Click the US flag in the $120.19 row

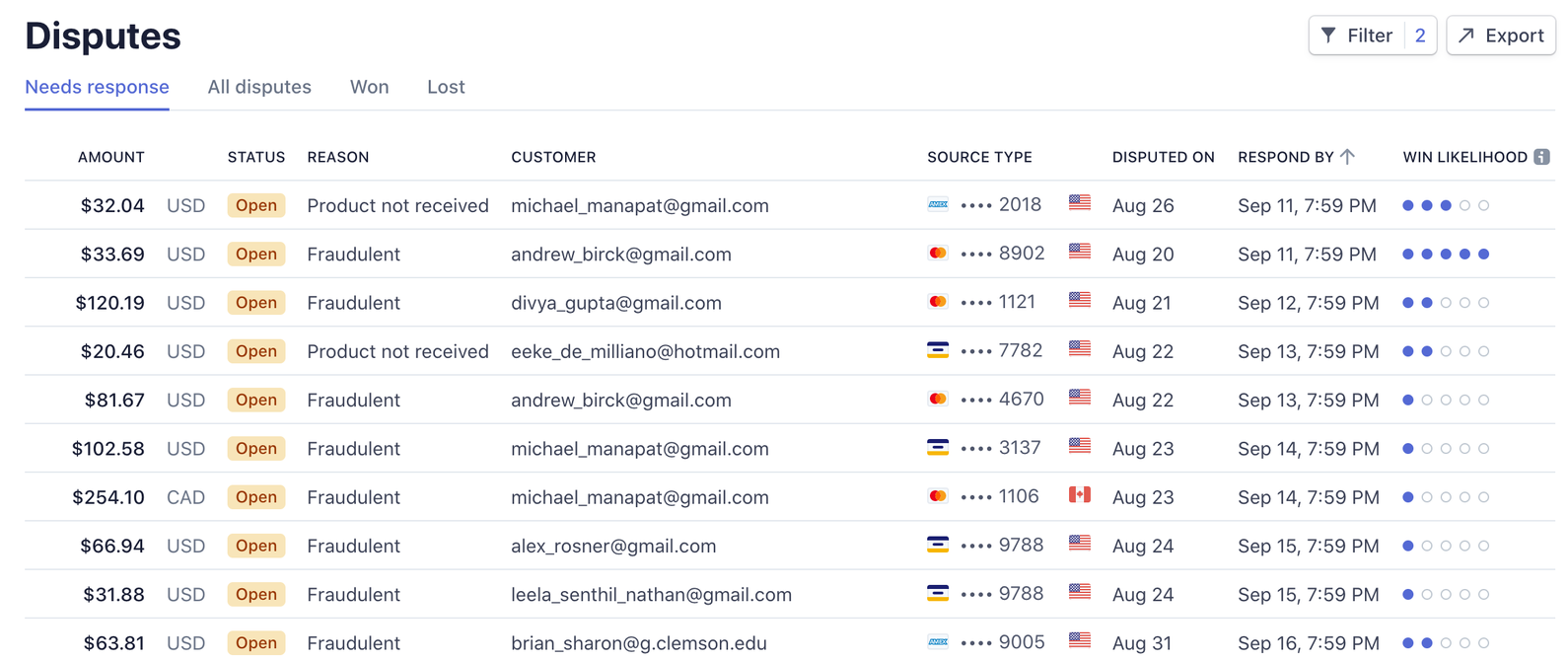[1080, 299]
